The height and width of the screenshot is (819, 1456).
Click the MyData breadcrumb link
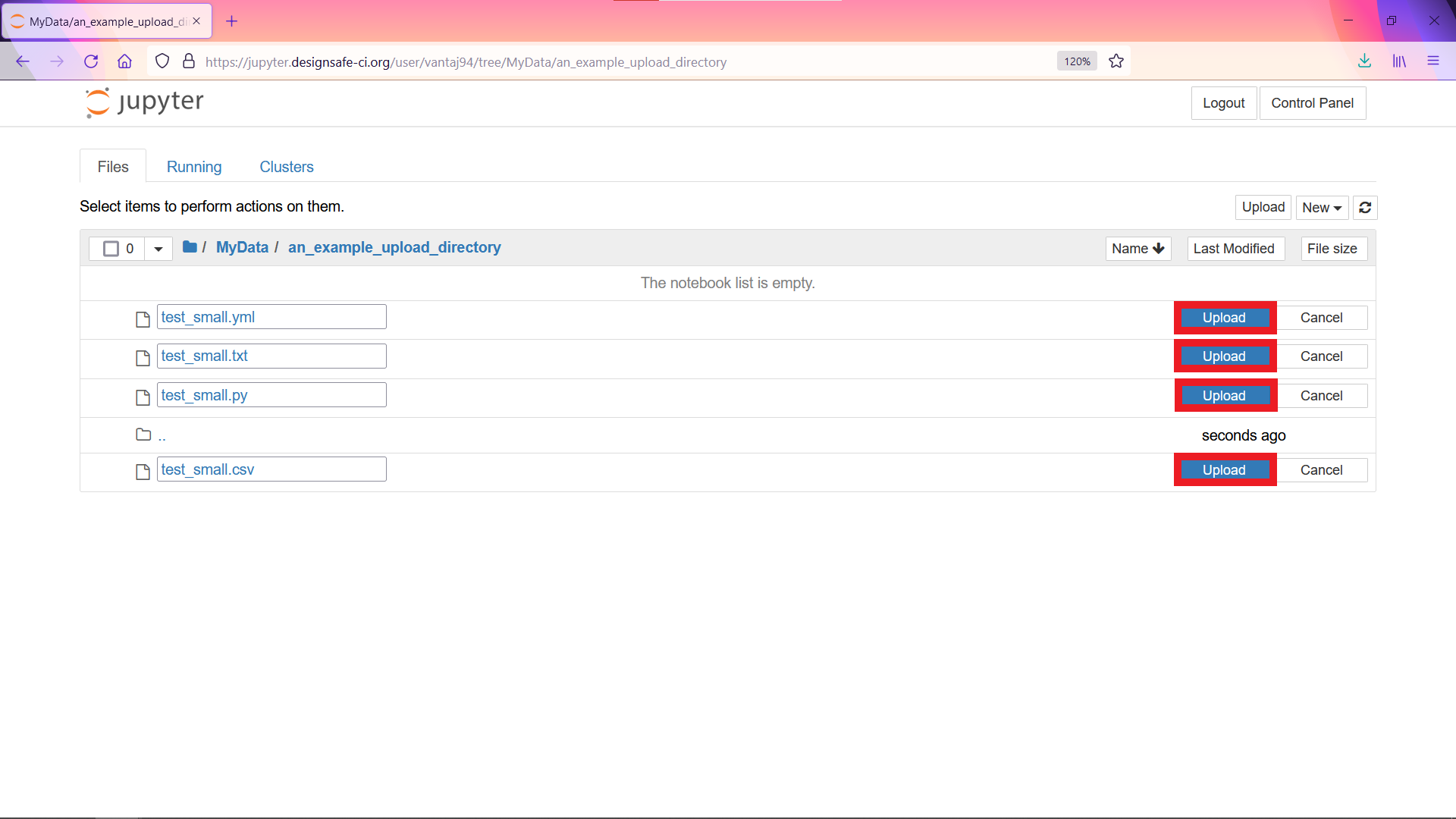coord(242,247)
